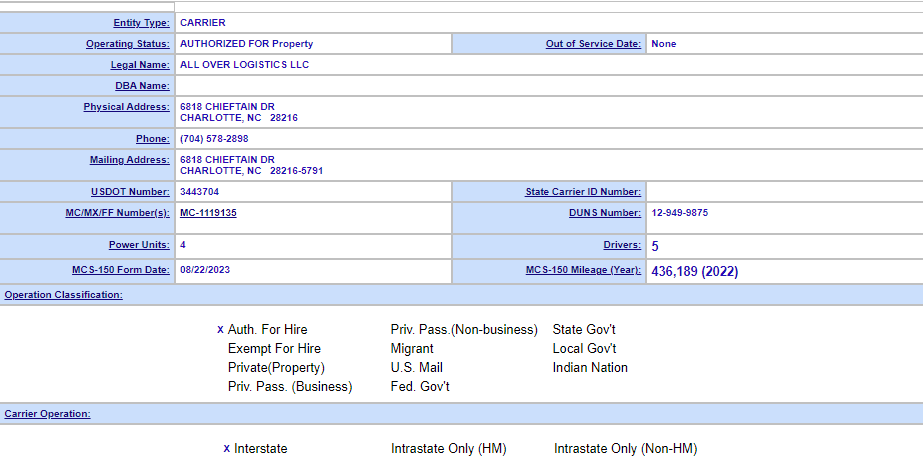The width and height of the screenshot is (923, 462).
Task: Open the Physical Address label link
Action: 127,107
